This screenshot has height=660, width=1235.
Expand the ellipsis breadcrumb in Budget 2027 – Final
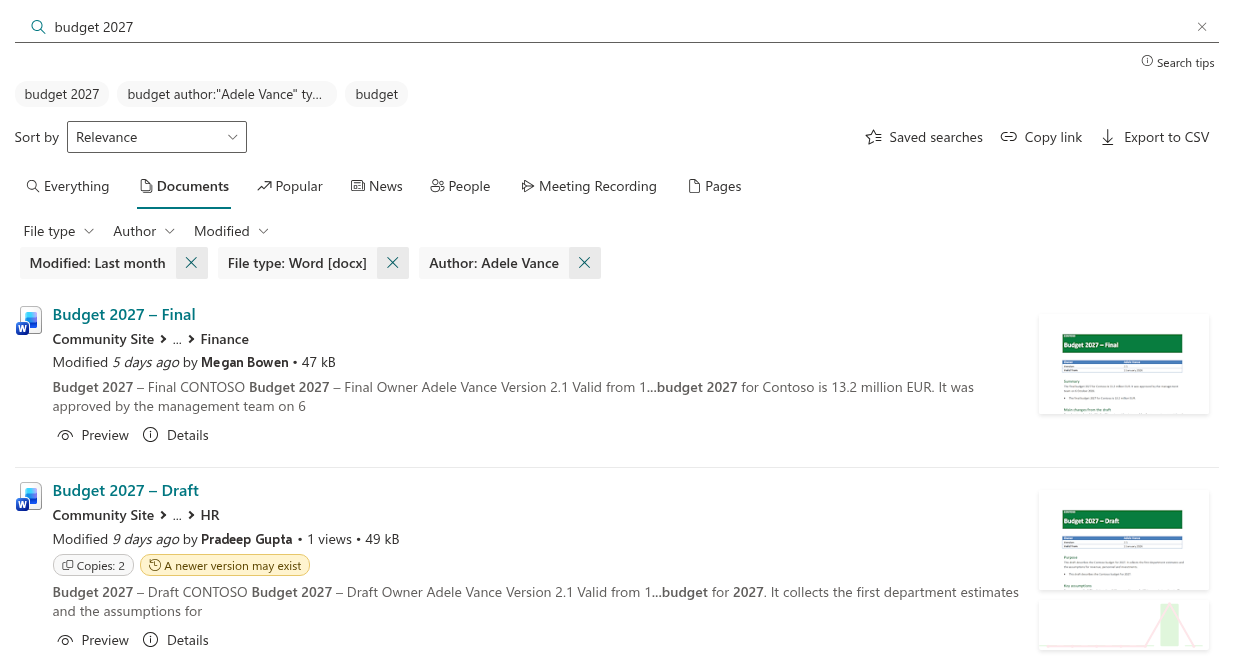tap(177, 339)
